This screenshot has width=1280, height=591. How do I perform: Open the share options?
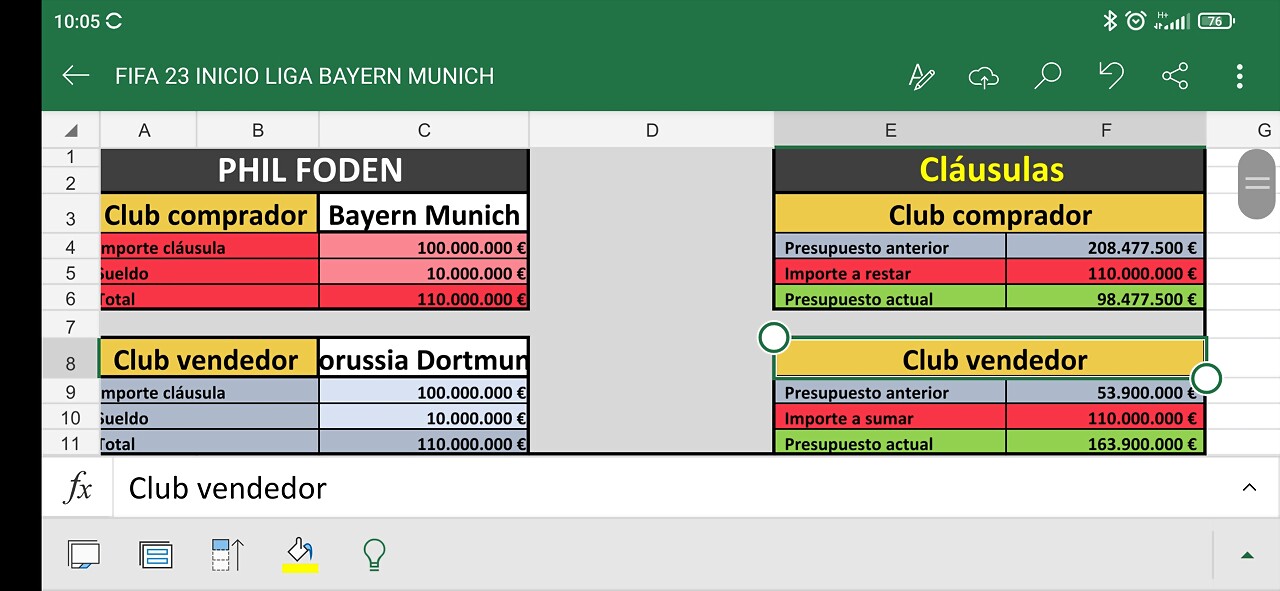(1175, 76)
